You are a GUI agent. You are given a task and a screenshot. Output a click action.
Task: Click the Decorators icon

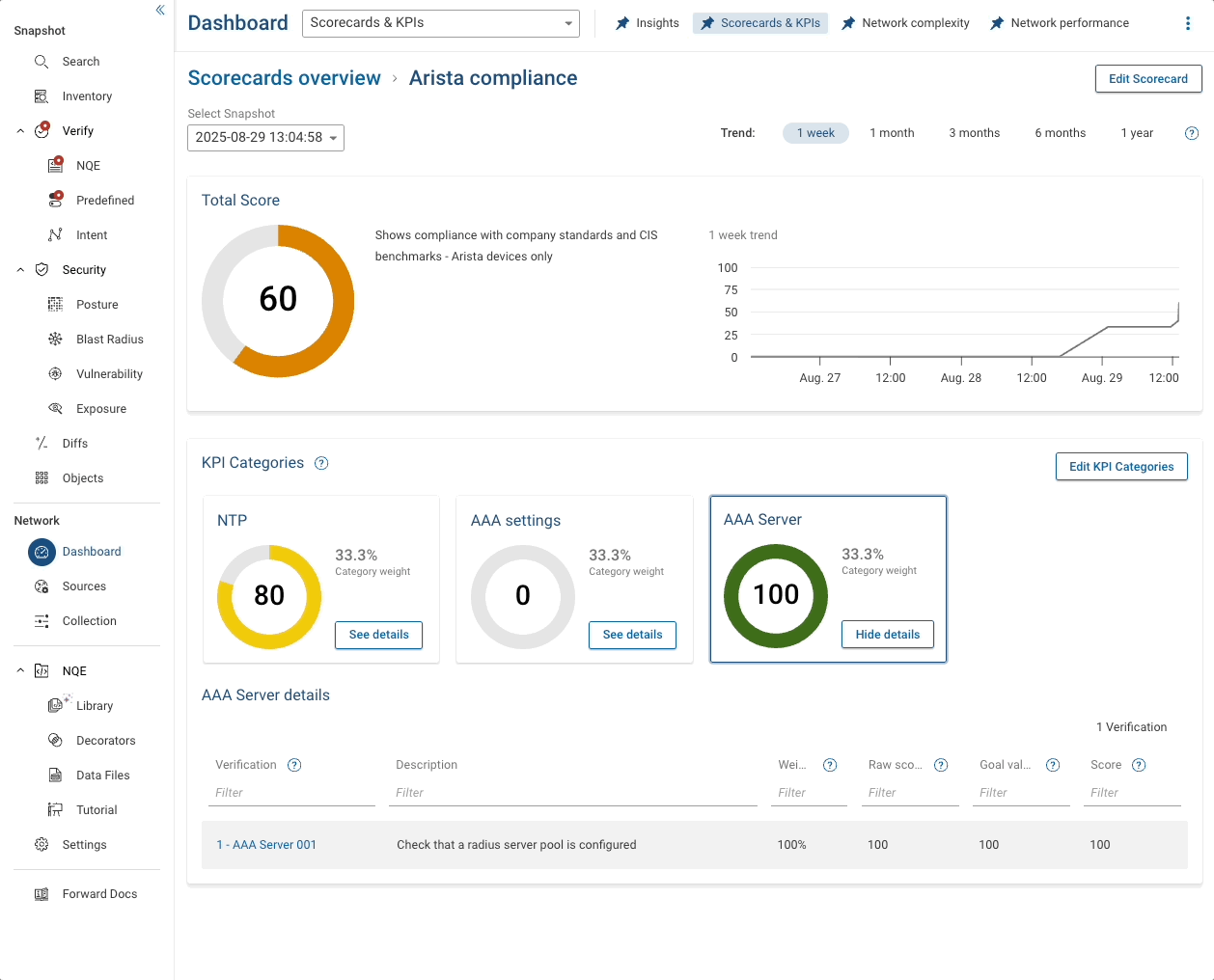tap(56, 741)
